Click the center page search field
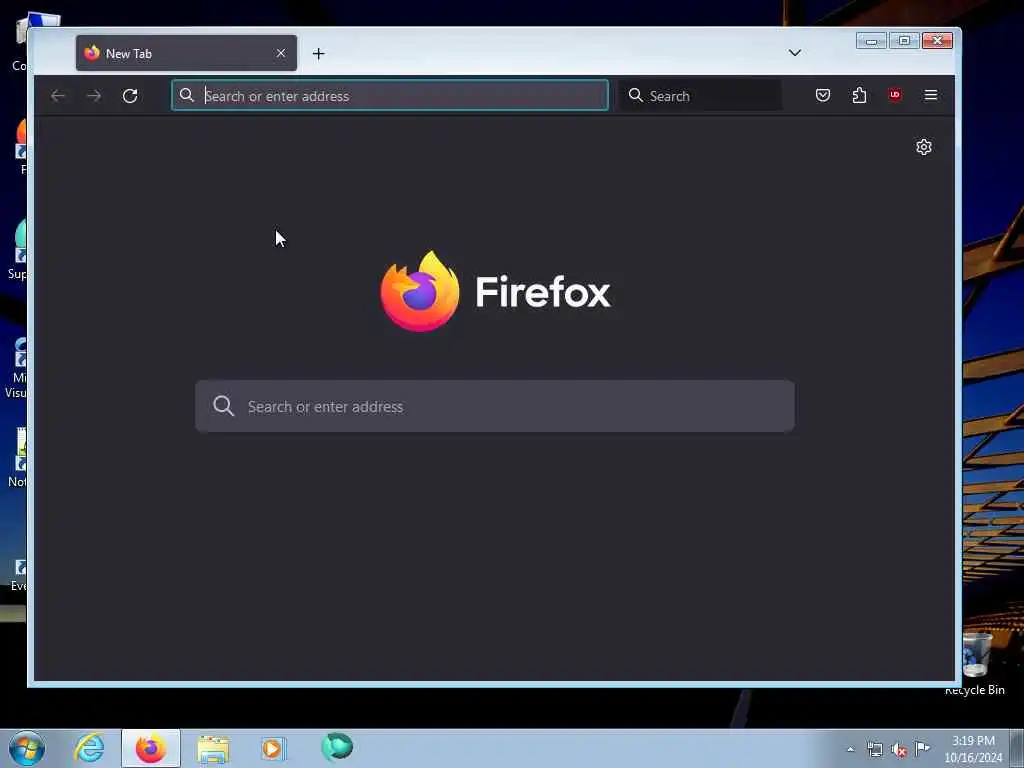Image resolution: width=1024 pixels, height=768 pixels. tap(494, 406)
